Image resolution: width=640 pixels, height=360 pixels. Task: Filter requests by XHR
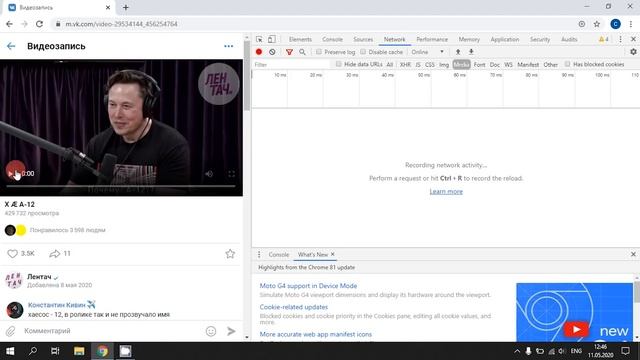[405, 64]
